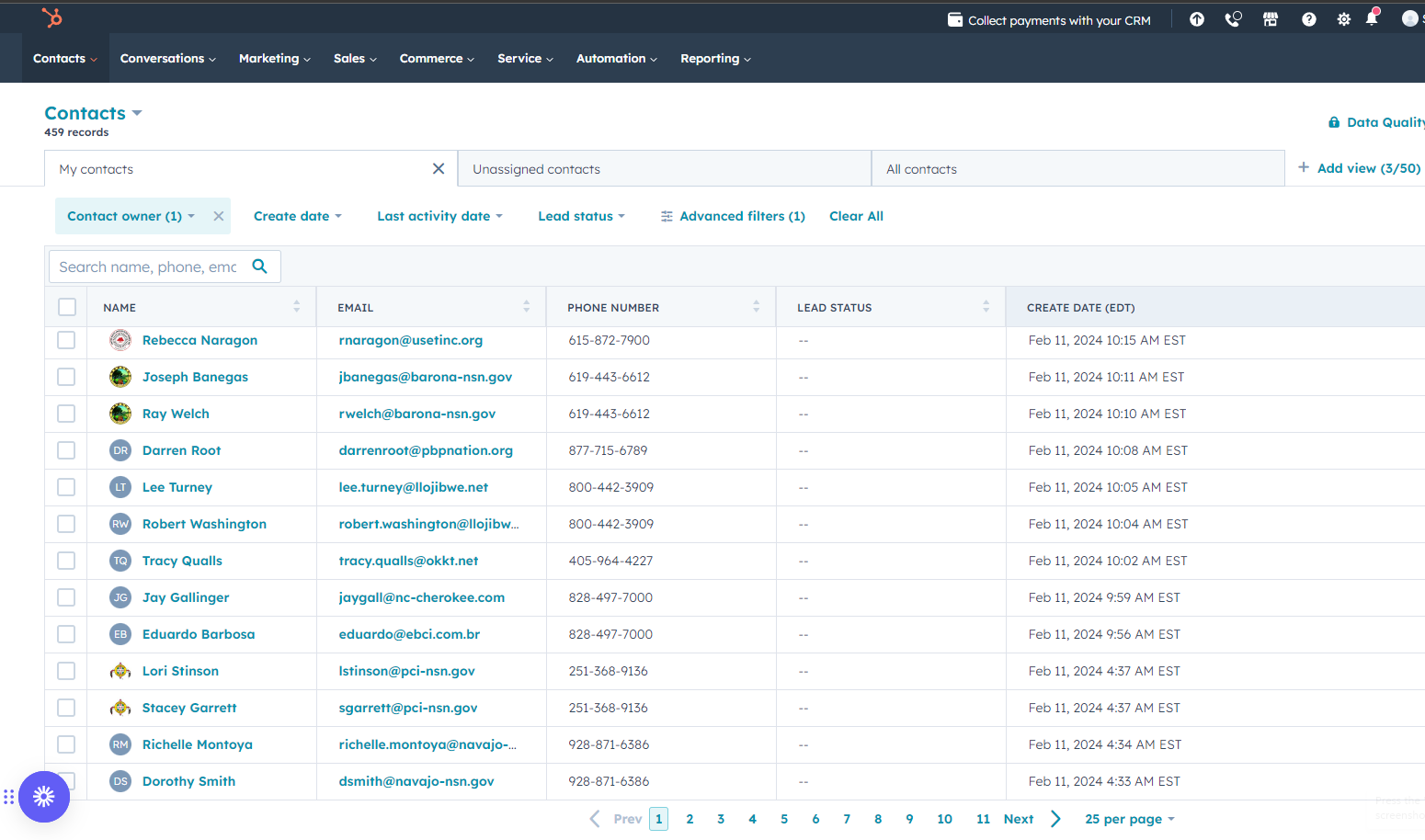This screenshot has height=840, width=1425.
Task: Open the Commerce nav menu
Action: [437, 58]
